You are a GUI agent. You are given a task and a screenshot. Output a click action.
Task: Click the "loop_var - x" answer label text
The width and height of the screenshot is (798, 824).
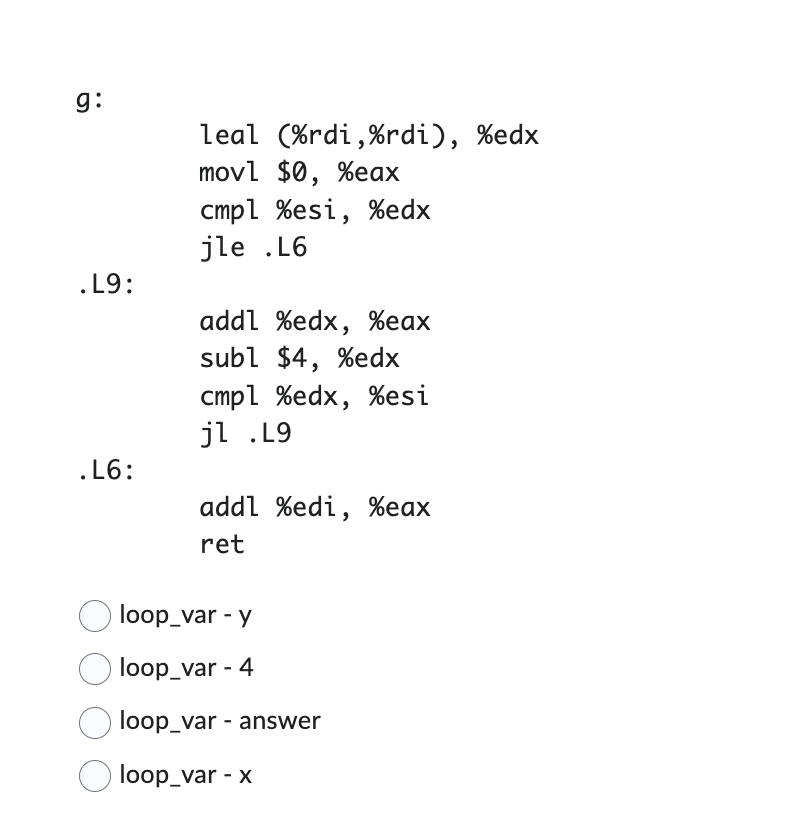185,775
